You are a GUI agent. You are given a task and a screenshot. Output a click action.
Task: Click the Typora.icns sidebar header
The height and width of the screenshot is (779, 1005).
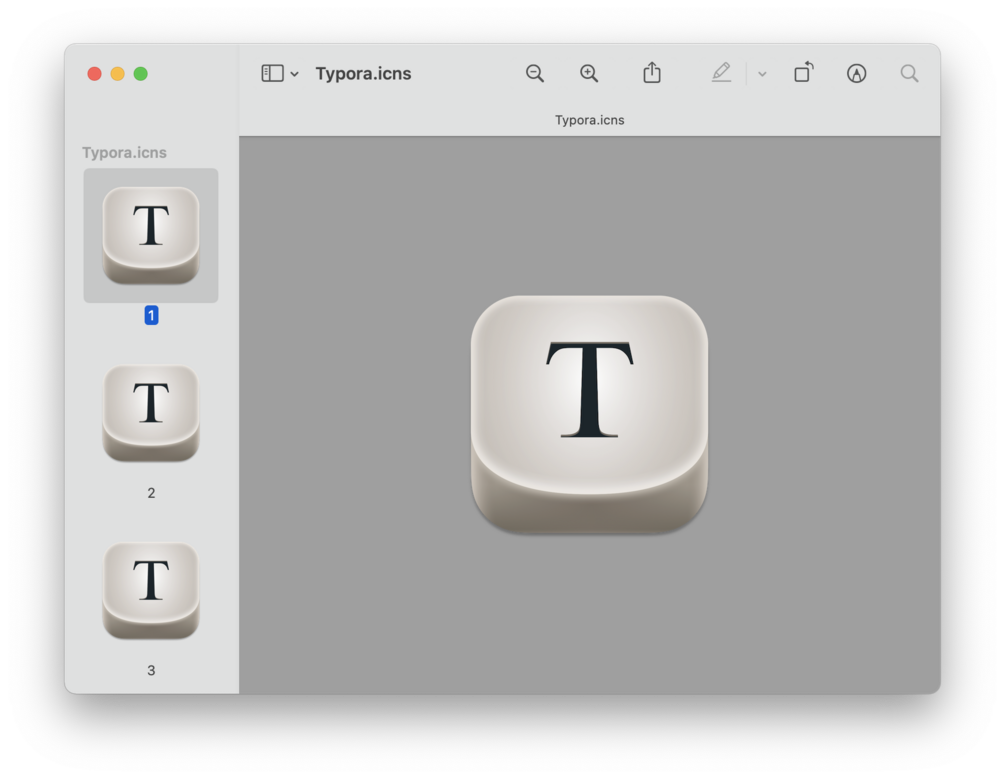coord(124,153)
